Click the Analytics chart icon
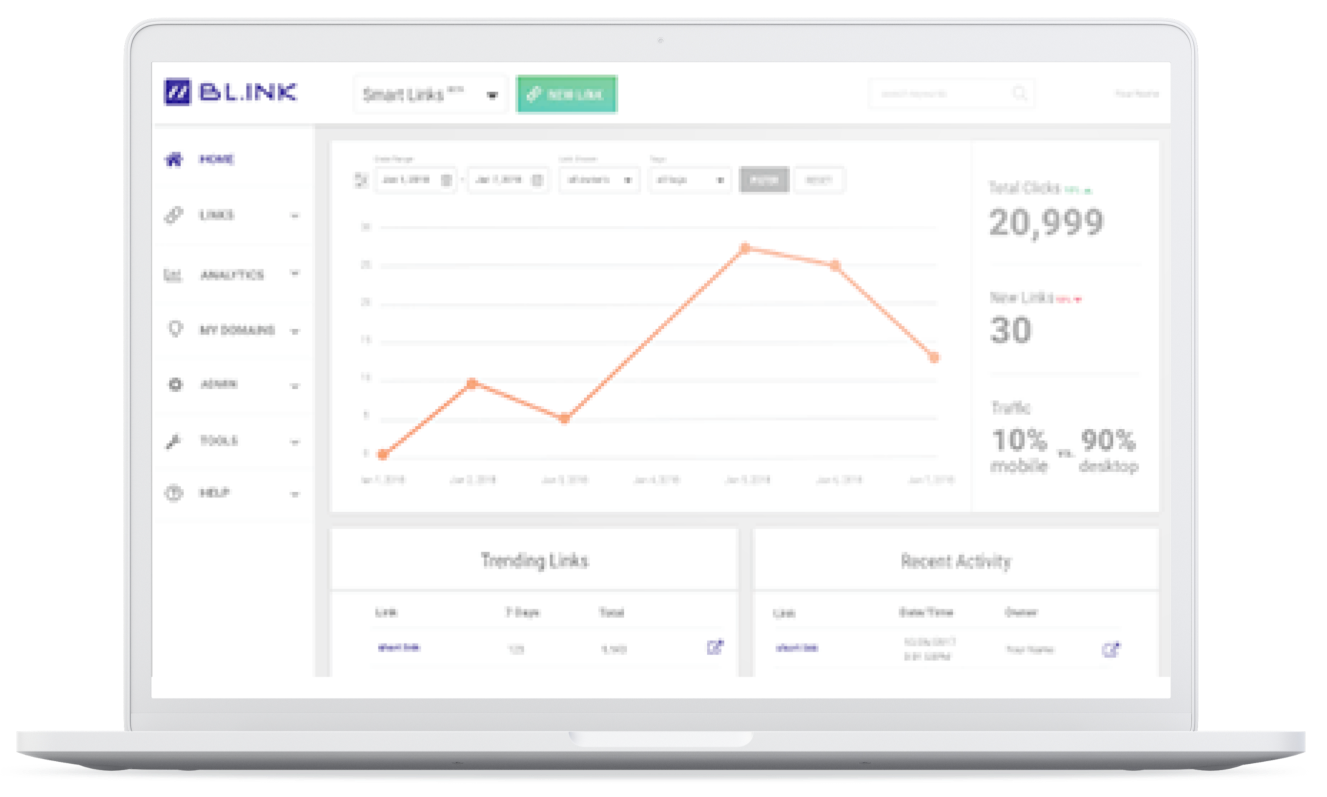 point(173,274)
